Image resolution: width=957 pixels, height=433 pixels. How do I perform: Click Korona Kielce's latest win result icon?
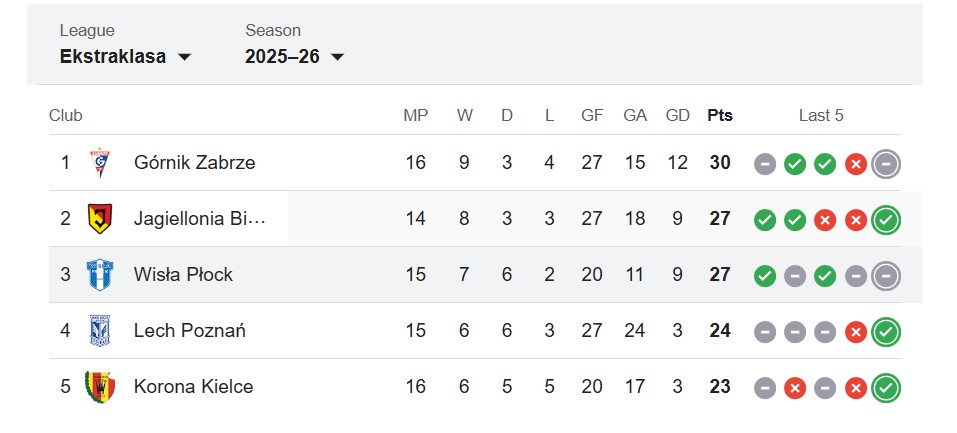click(886, 387)
